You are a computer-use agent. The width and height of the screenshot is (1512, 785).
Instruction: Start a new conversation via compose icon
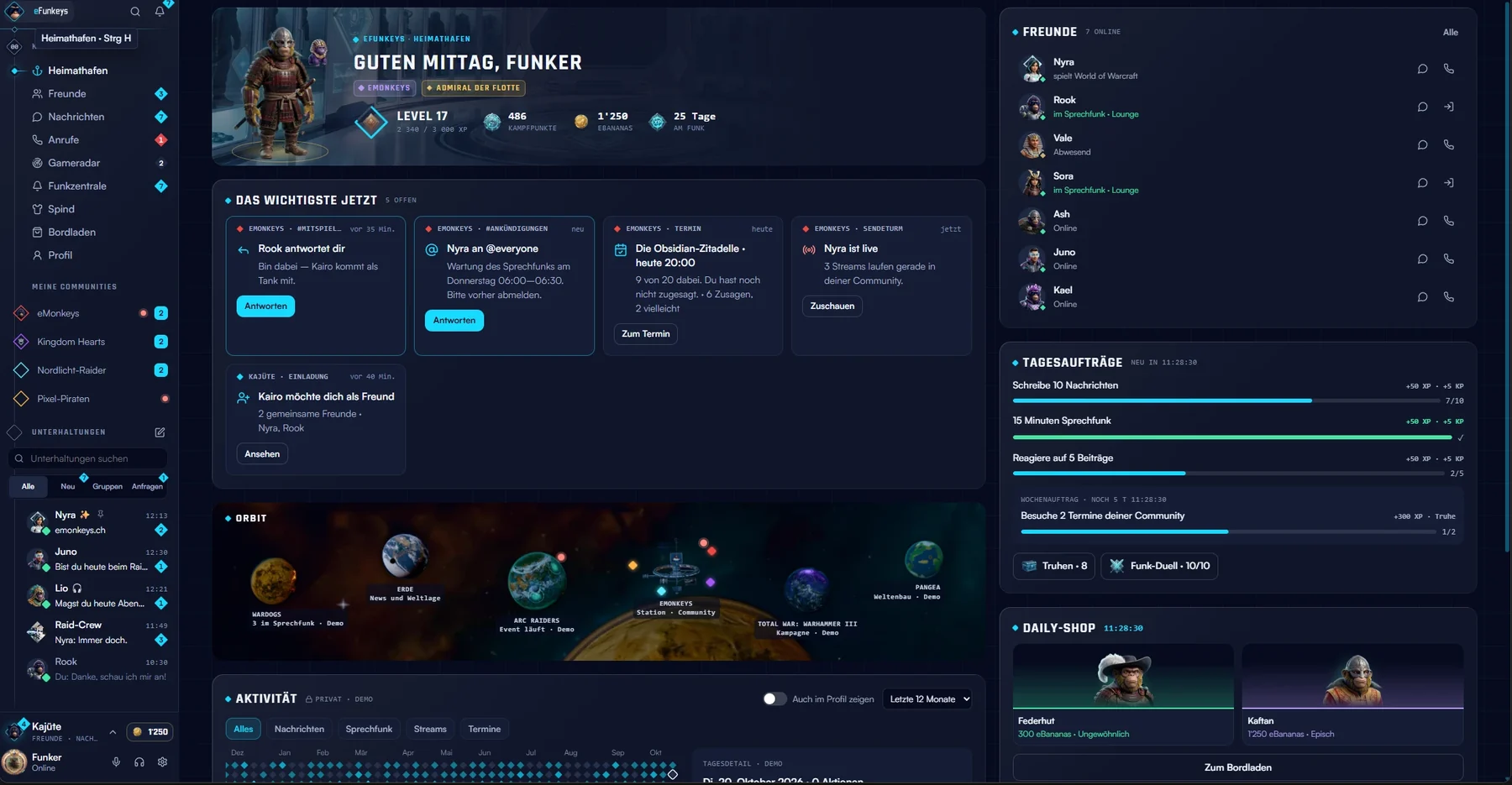pyautogui.click(x=160, y=432)
